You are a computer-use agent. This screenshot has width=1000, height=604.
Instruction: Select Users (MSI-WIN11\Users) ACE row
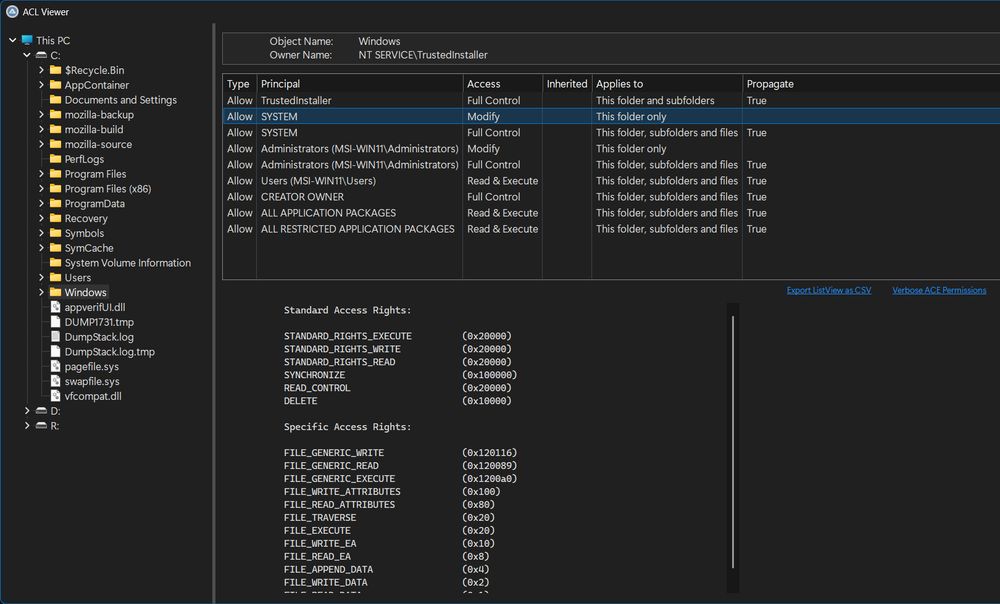click(x=611, y=180)
